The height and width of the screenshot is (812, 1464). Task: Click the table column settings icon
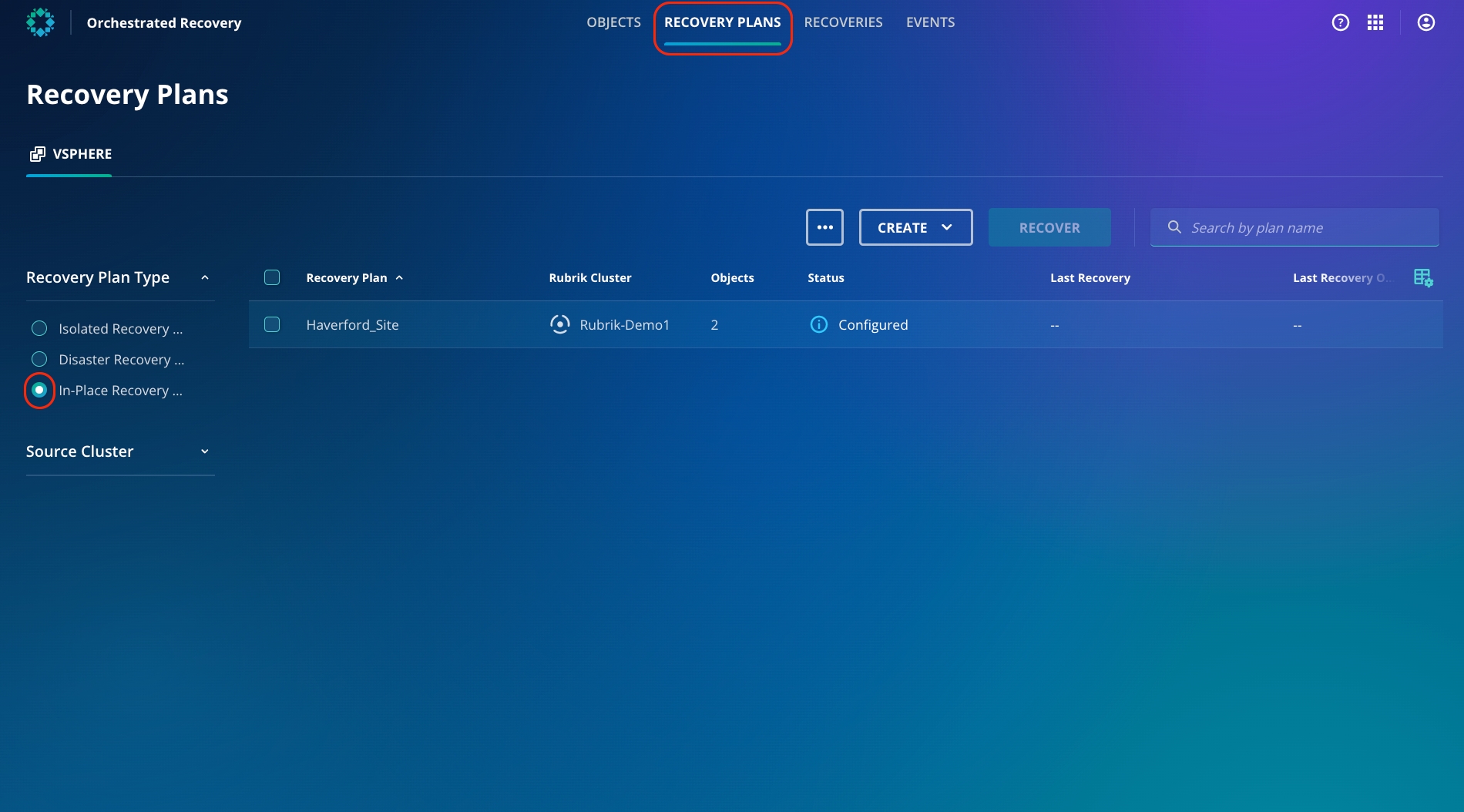click(1423, 277)
